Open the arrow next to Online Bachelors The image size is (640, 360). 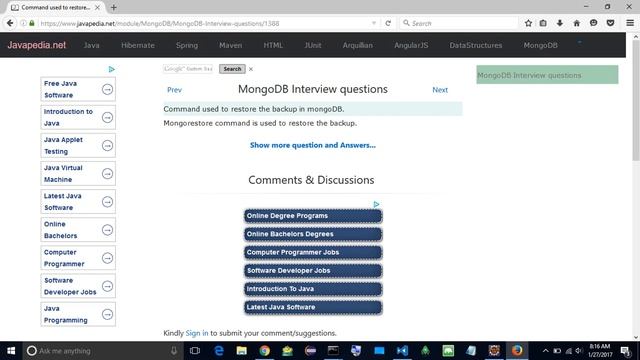coord(107,230)
